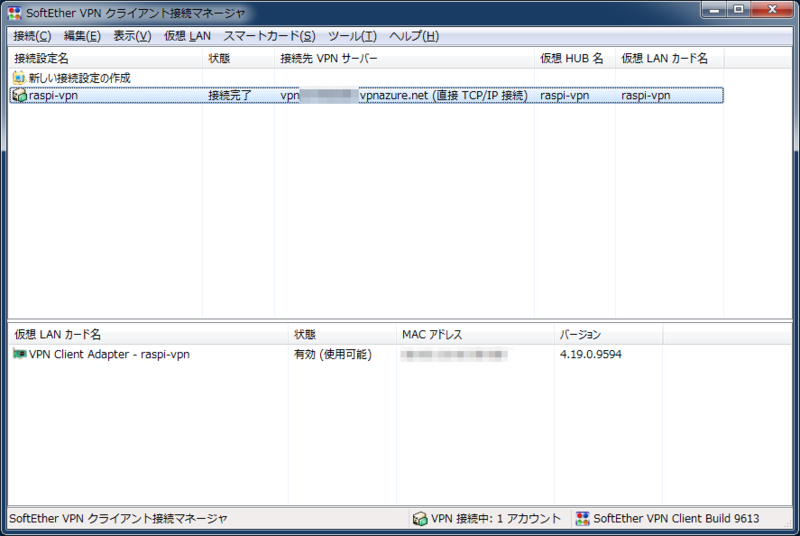
Task: Click raspi-vpn in the upper 仮想 LAN カード名 column
Action: (x=645, y=95)
